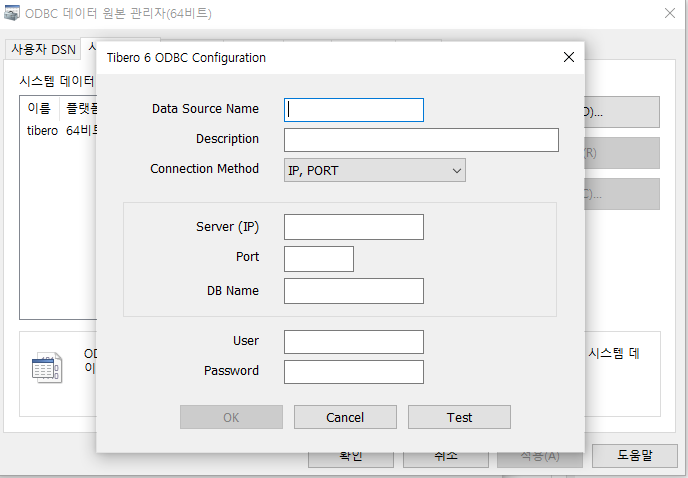
Task: Click the disabled (C)... configure button
Action: coord(622,194)
